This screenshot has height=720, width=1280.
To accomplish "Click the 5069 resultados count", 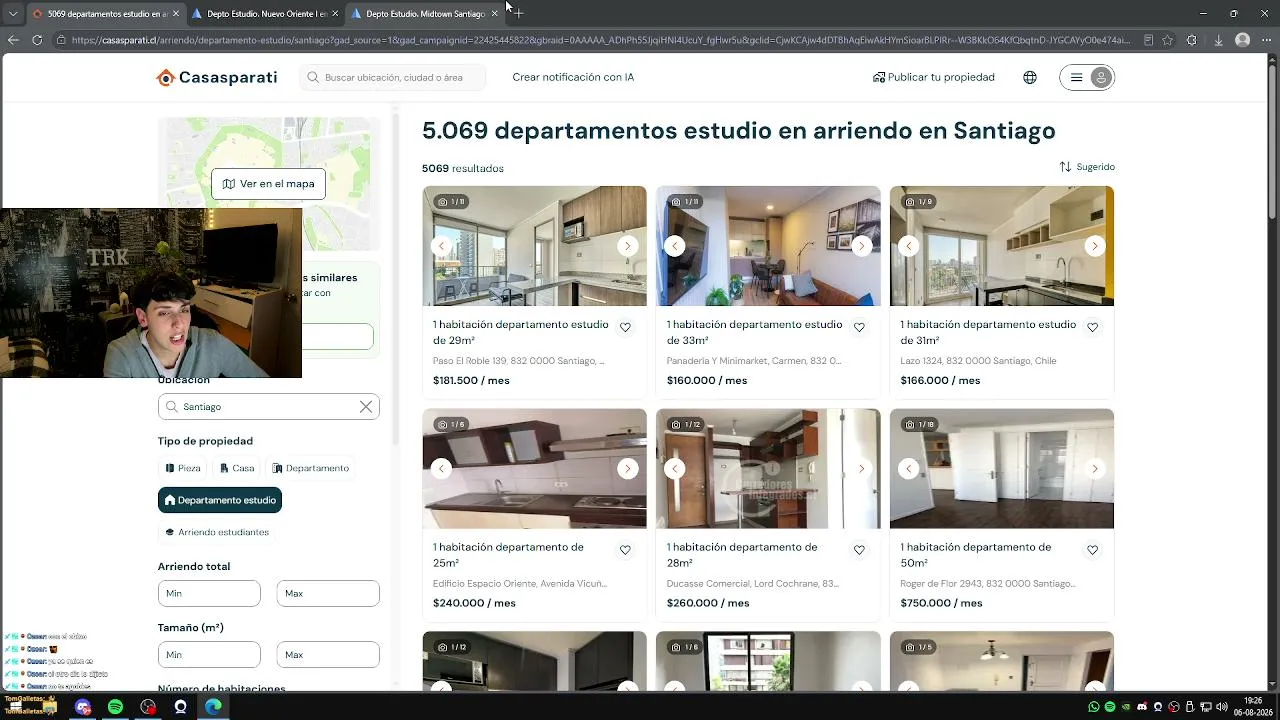I will tap(463, 169).
